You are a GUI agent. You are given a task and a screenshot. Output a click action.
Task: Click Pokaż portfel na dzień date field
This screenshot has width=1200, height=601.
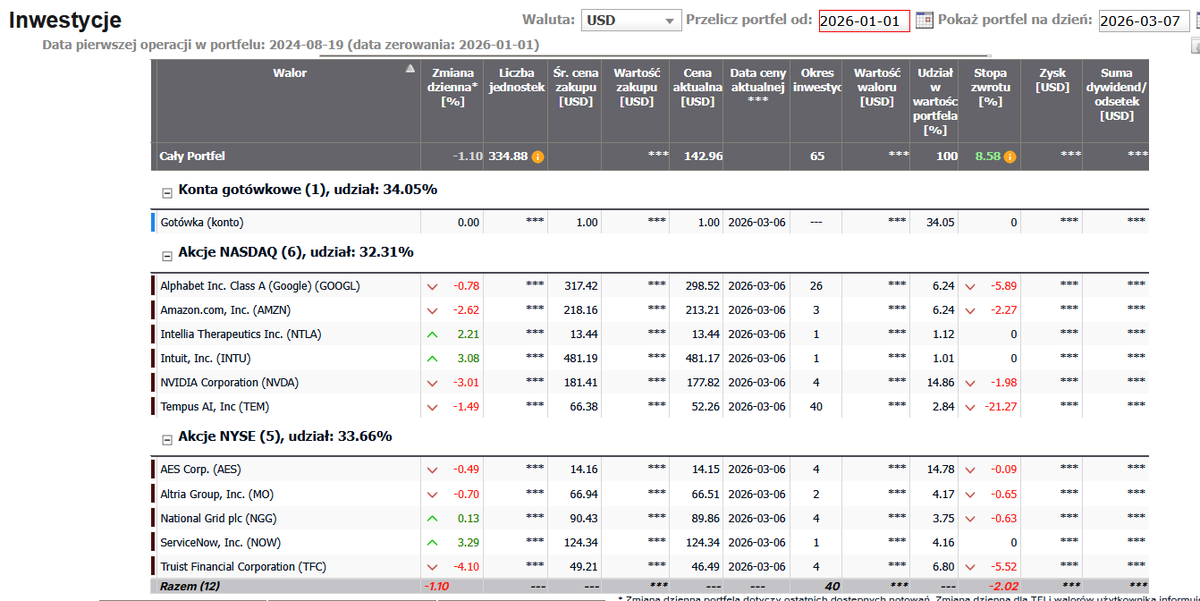[x=1143, y=21]
